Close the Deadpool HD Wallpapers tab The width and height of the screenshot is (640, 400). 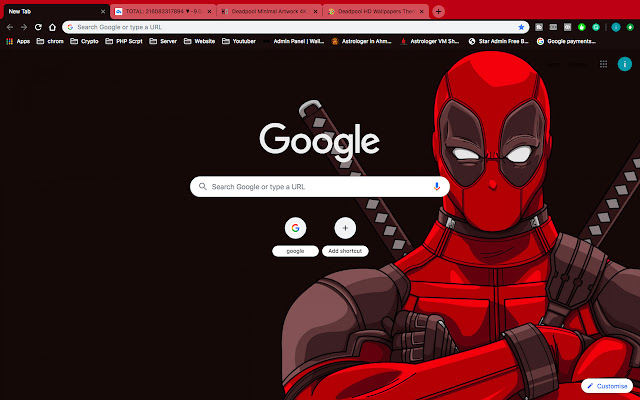point(422,11)
